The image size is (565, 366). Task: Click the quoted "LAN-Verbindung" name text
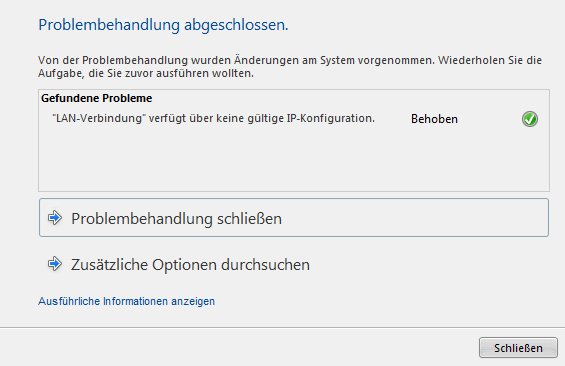[x=99, y=118]
